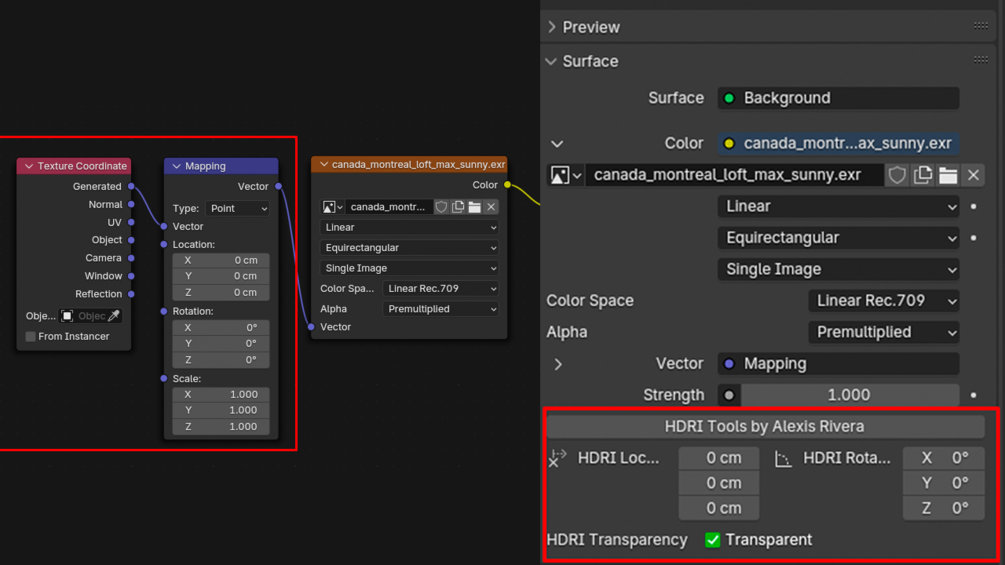This screenshot has height=565, width=1005.
Task: Open the Linear Rec.709 Color Space dropdown in properties
Action: (883, 301)
